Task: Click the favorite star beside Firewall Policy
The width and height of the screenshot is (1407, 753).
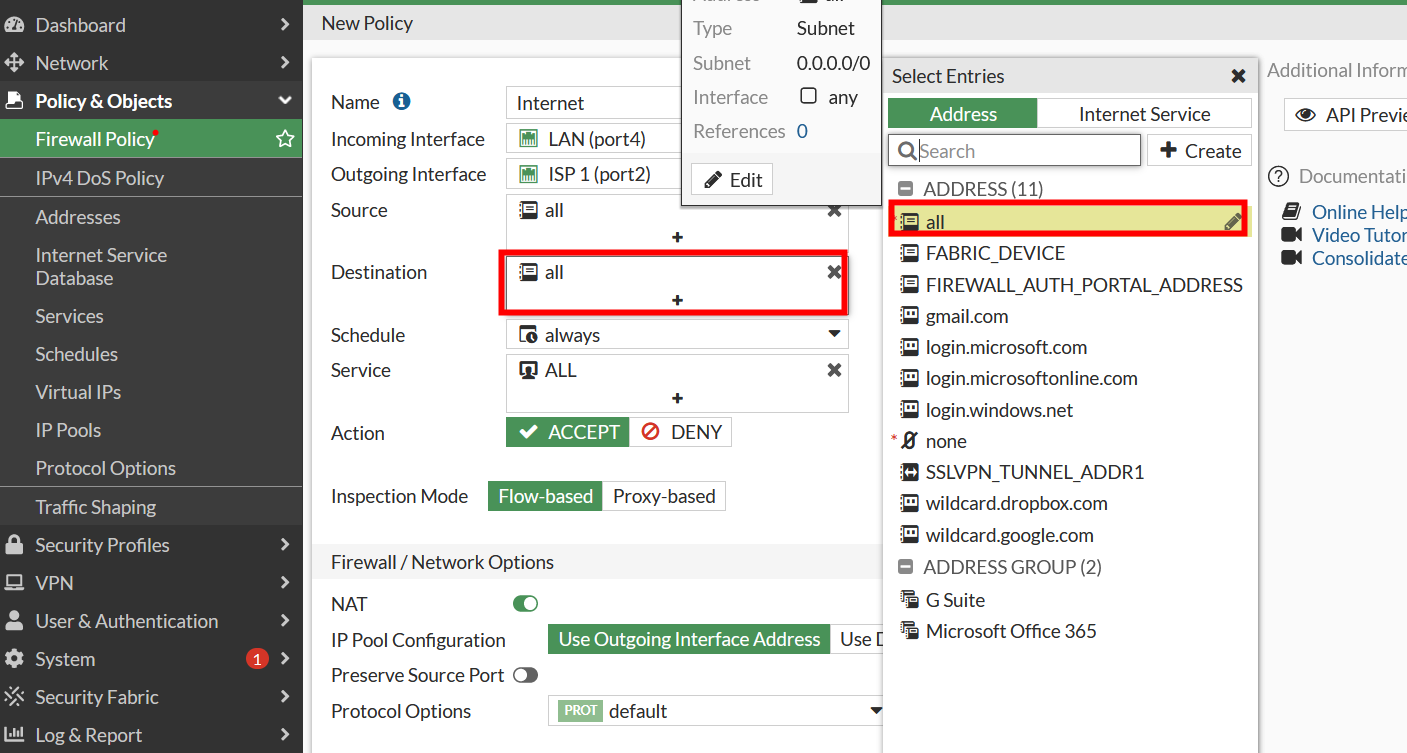Action: tap(285, 139)
